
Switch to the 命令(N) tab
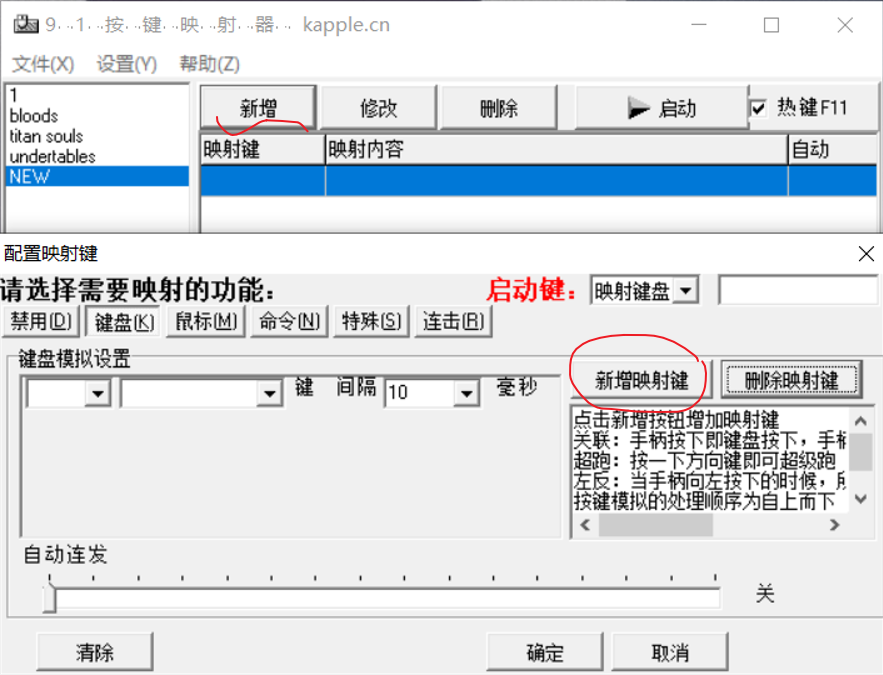[x=289, y=321]
